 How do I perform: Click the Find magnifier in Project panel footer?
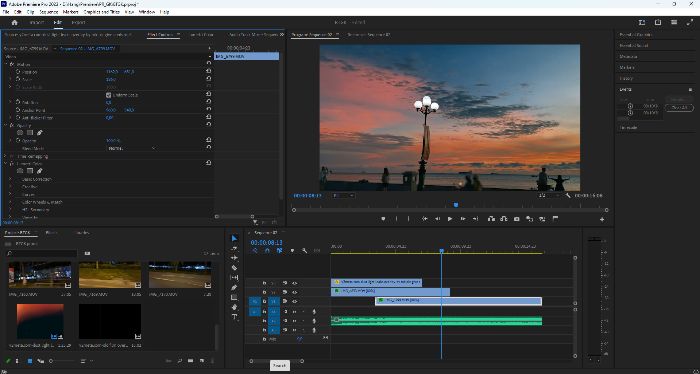tap(179, 361)
